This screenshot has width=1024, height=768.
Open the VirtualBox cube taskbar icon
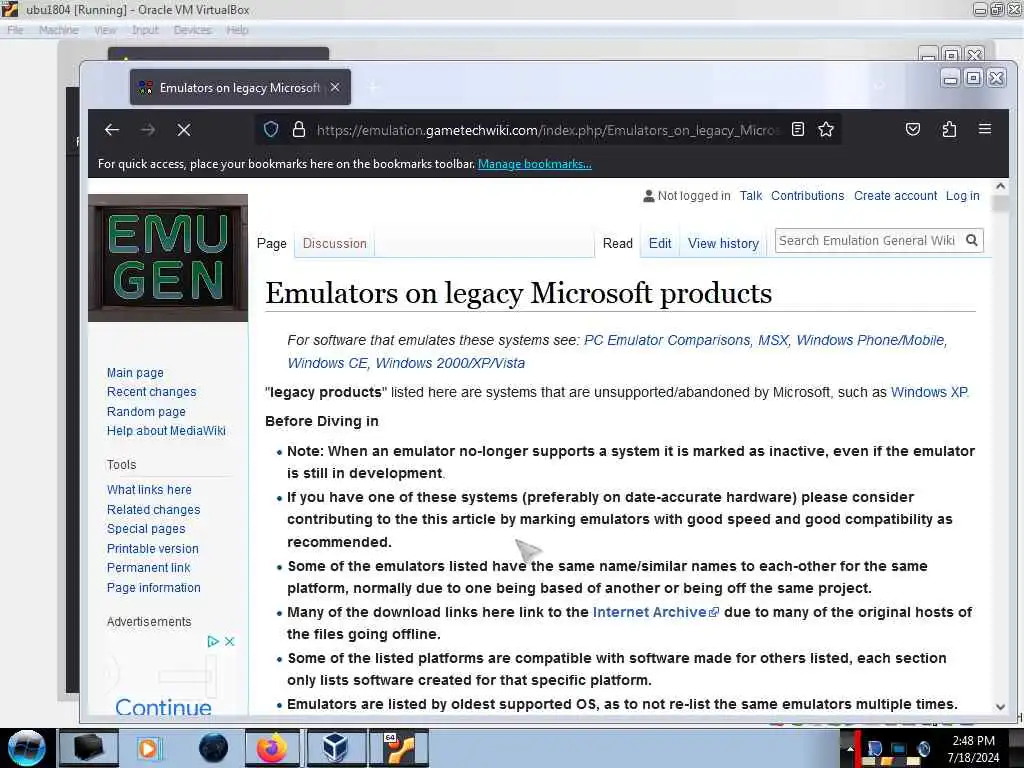tap(335, 748)
